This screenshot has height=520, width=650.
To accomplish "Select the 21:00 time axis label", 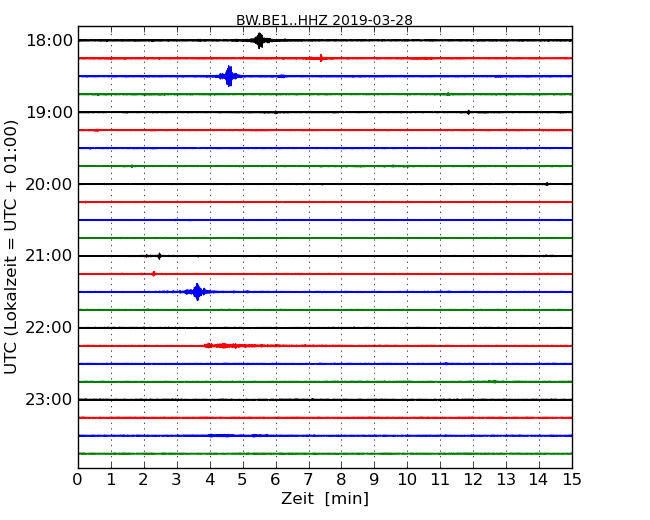I will pyautogui.click(x=49, y=256).
